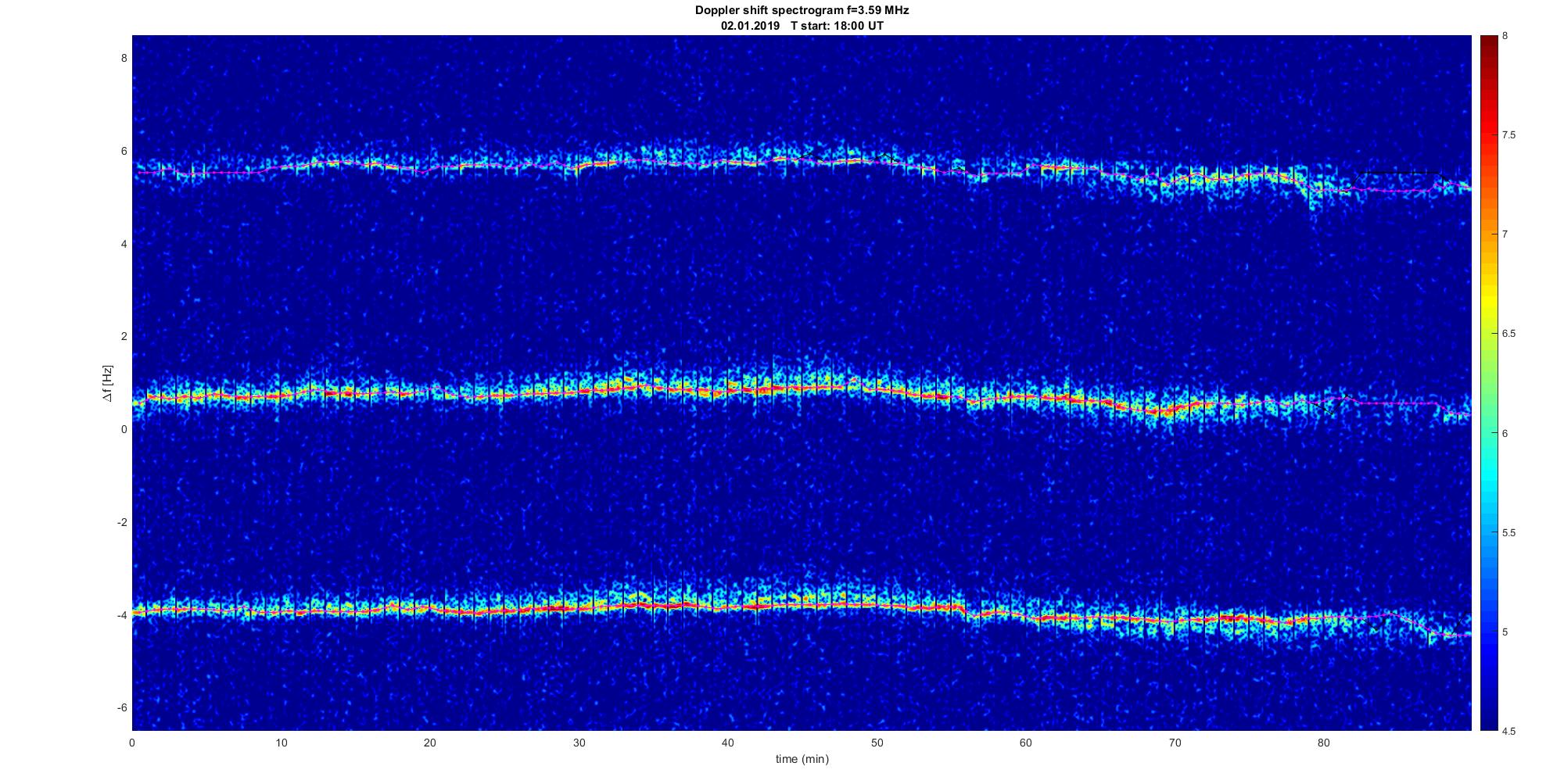Click the colorbar tick label "7.5"
This screenshot has height=784, width=1564.
click(x=1509, y=135)
